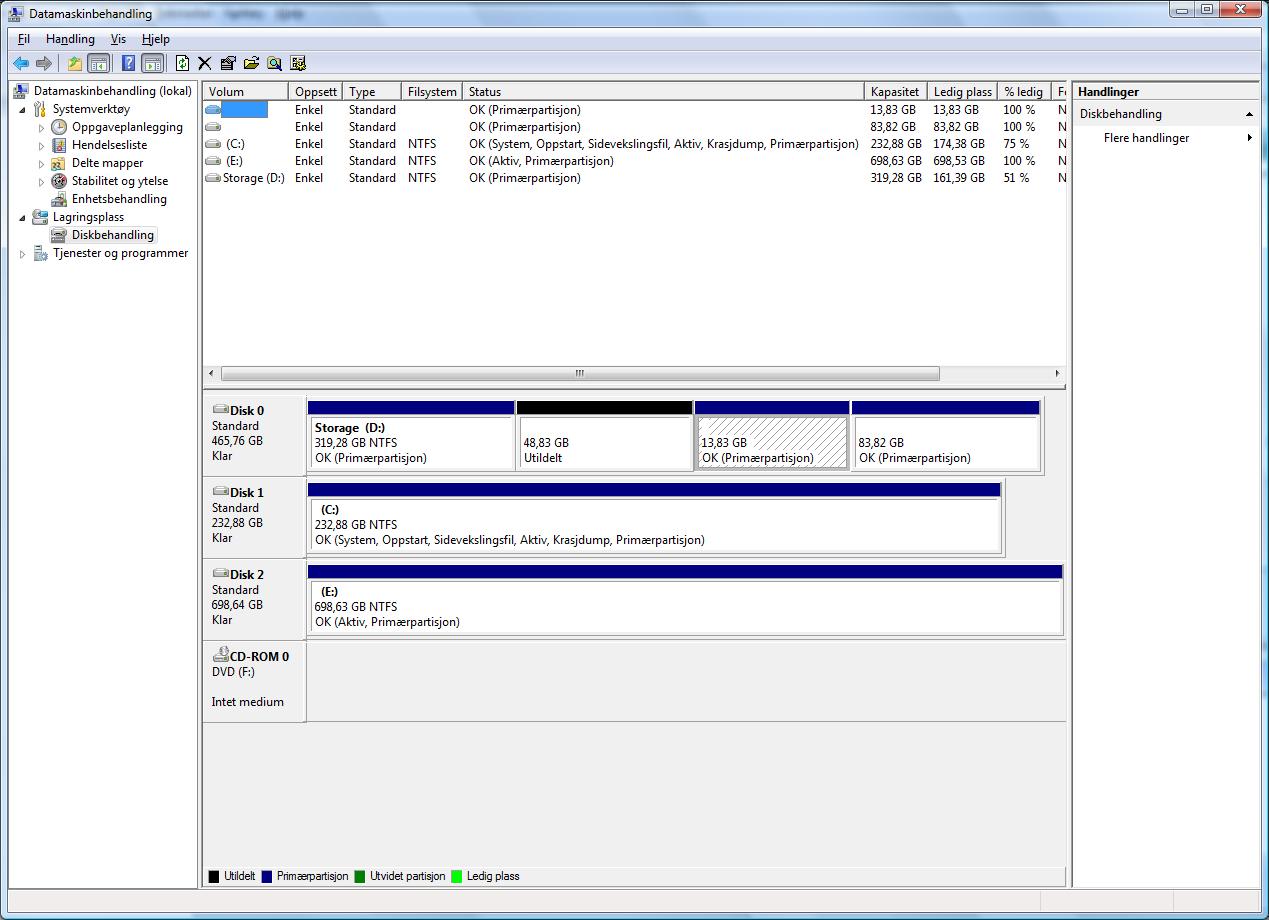This screenshot has height=920, width=1269.
Task: Select the Systemverktøy tools icon
Action: (x=40, y=109)
